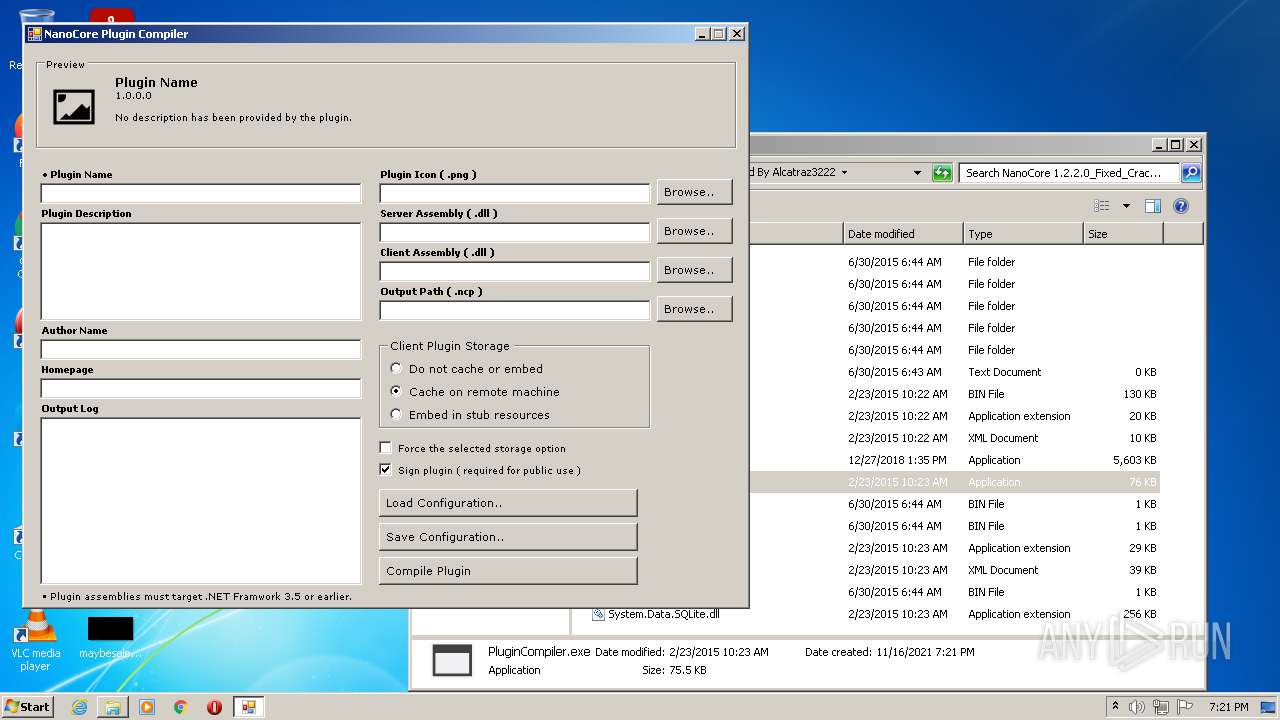Viewport: 1280px width, 720px height.
Task: Click the search magnifier icon in Explorer
Action: 1190,173
